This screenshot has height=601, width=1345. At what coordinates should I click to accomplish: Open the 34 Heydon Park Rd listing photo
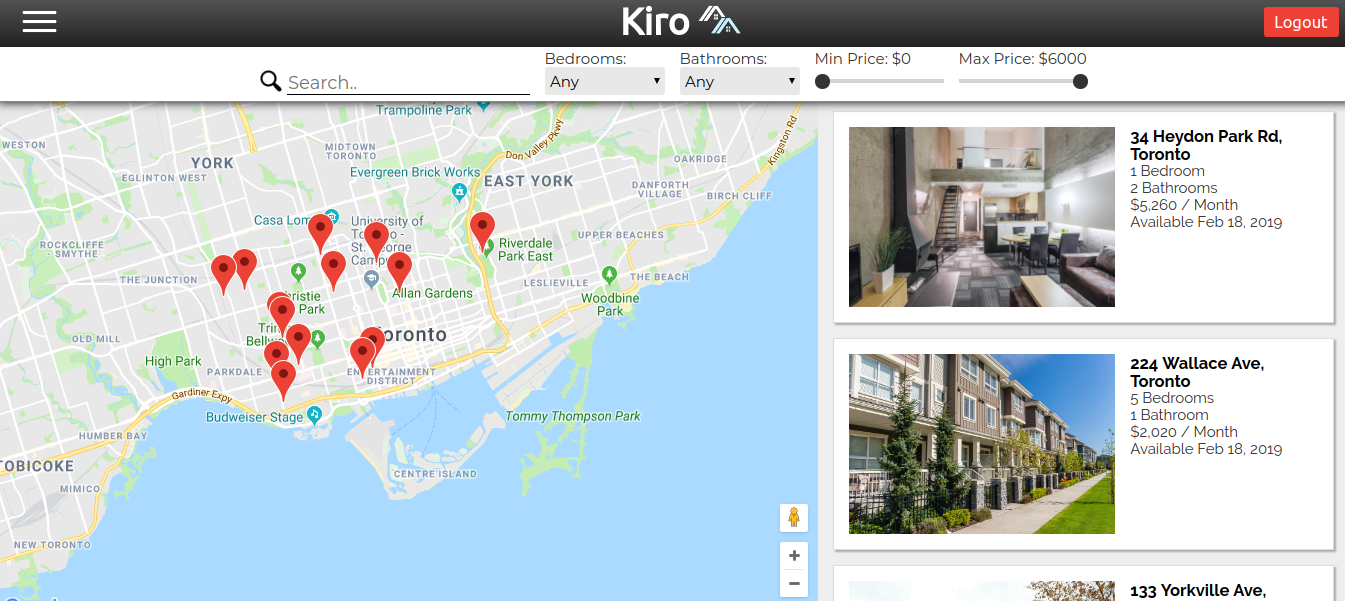(982, 217)
